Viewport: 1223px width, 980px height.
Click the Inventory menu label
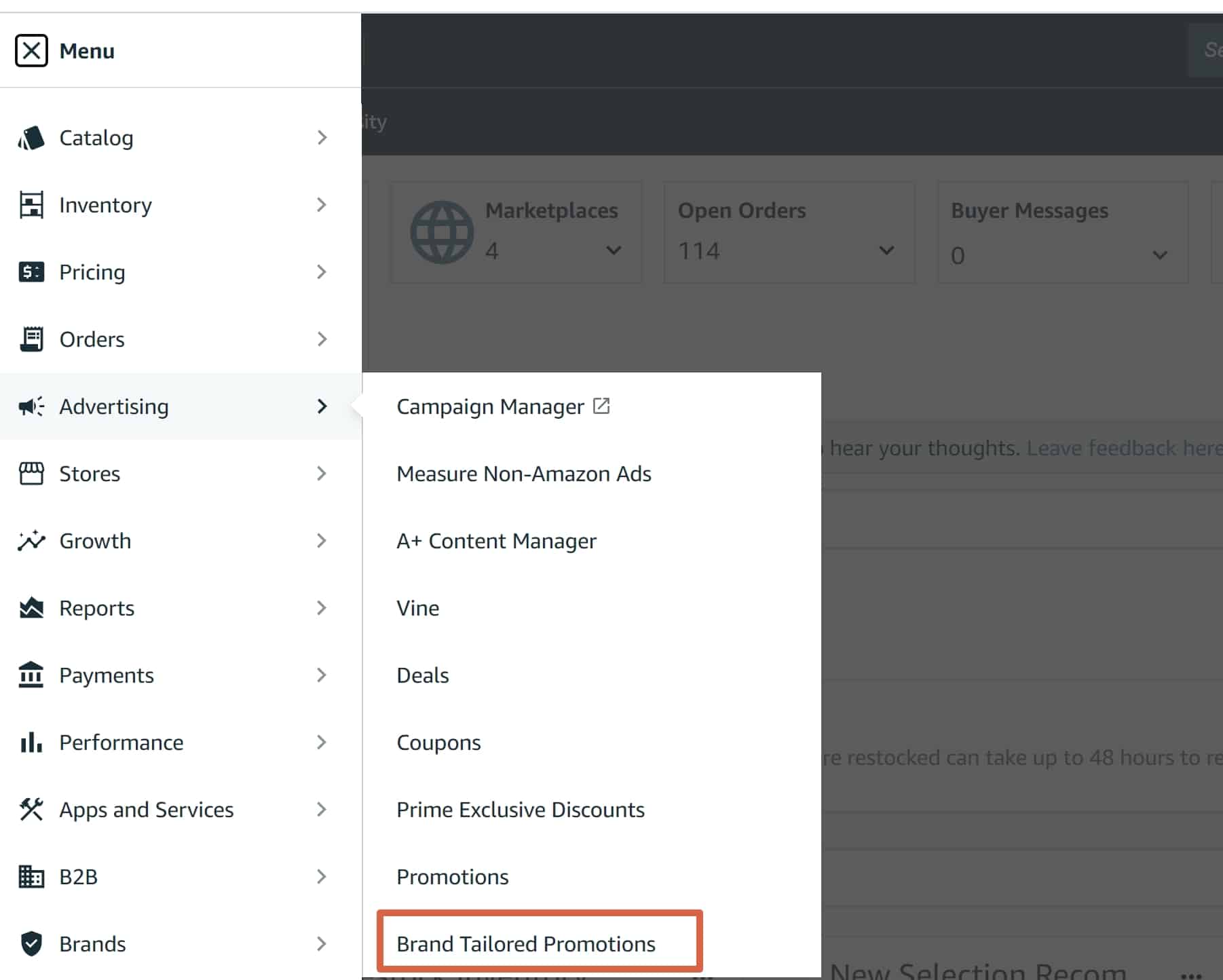point(105,205)
